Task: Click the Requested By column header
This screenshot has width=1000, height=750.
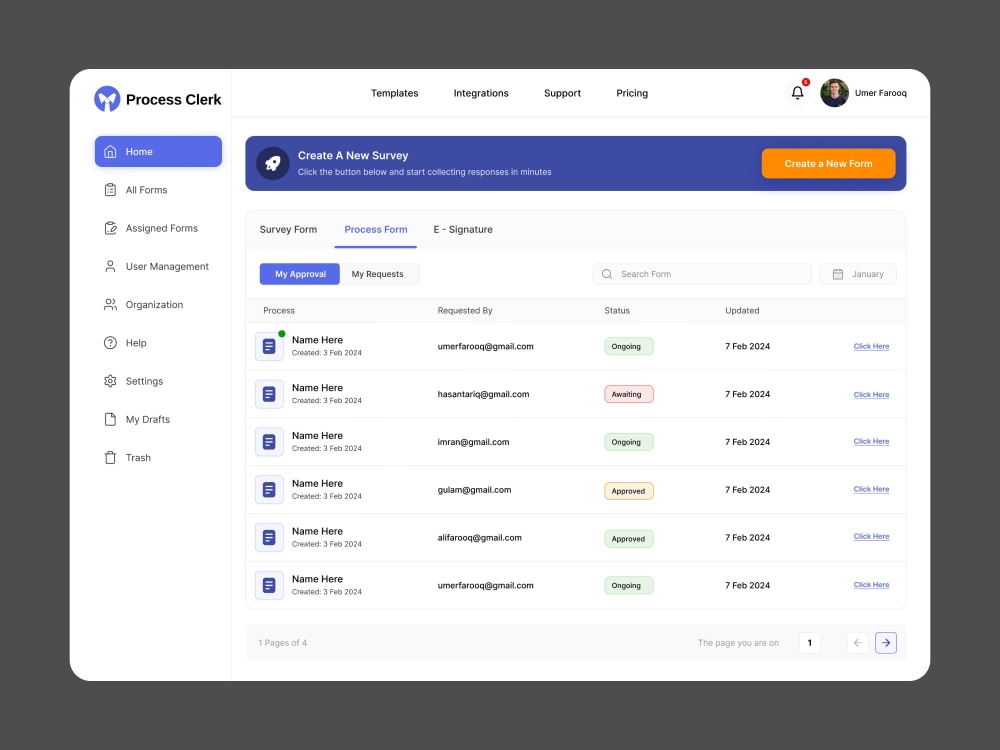Action: click(465, 311)
